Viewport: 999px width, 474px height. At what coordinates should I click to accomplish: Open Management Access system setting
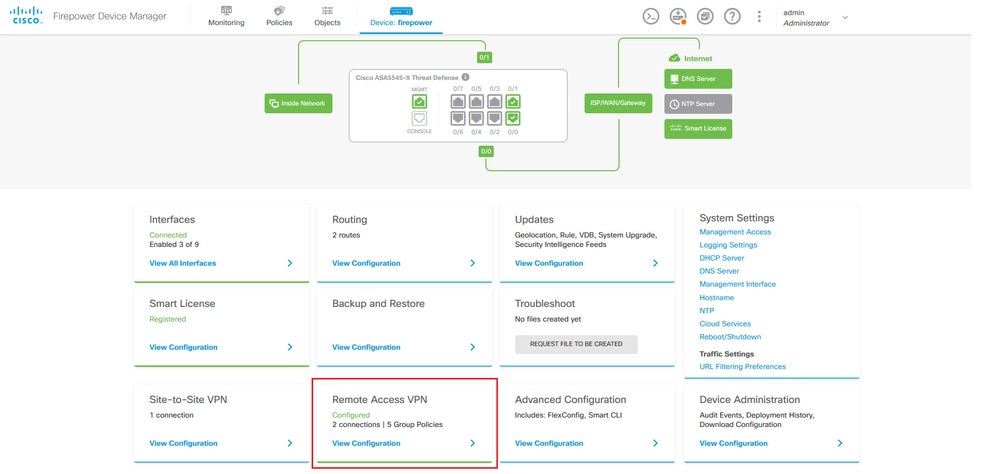735,232
